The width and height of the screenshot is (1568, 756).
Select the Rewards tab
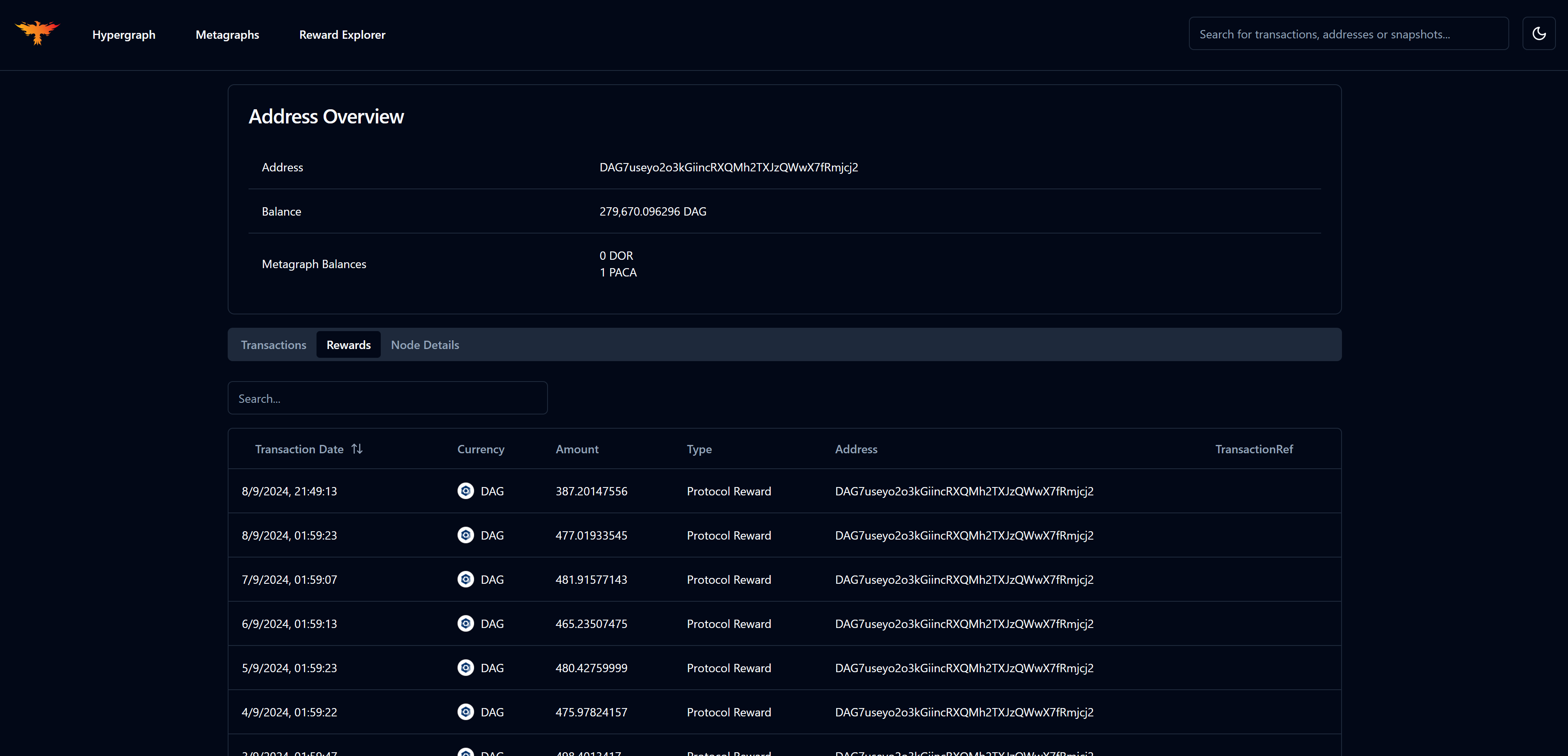coord(348,344)
